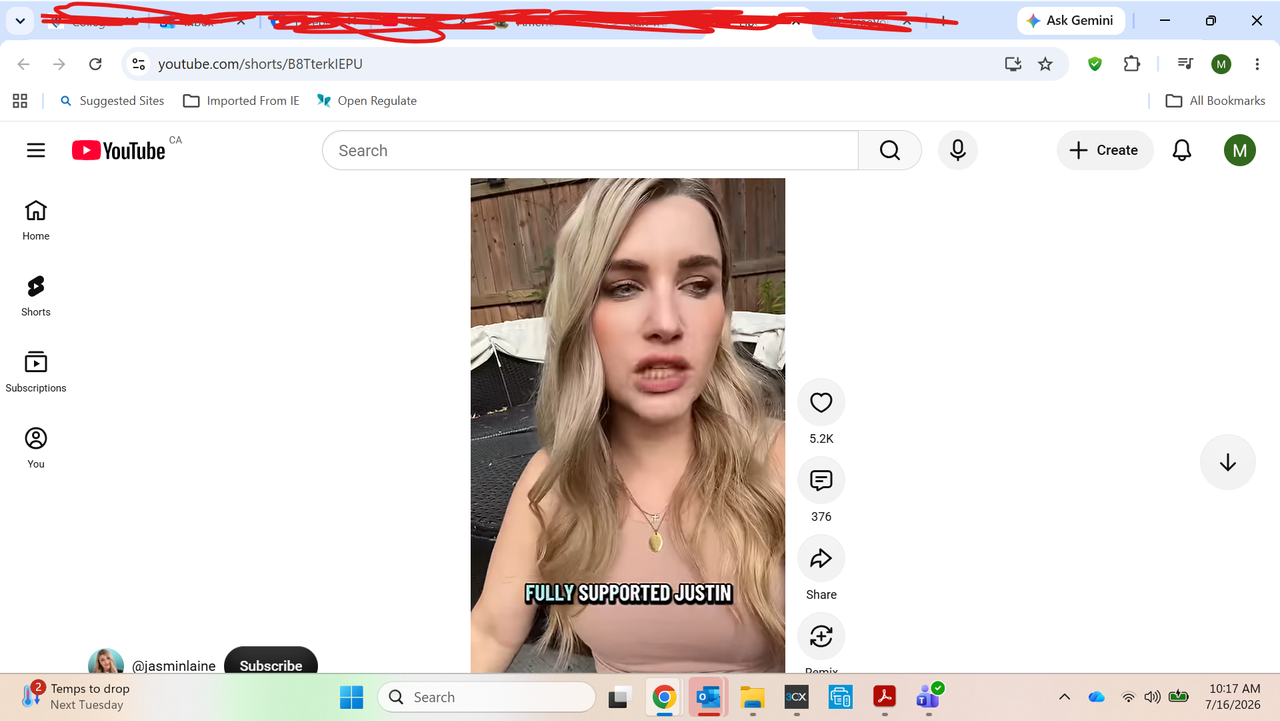
Task: Open Chrome from the taskbar
Action: click(664, 697)
